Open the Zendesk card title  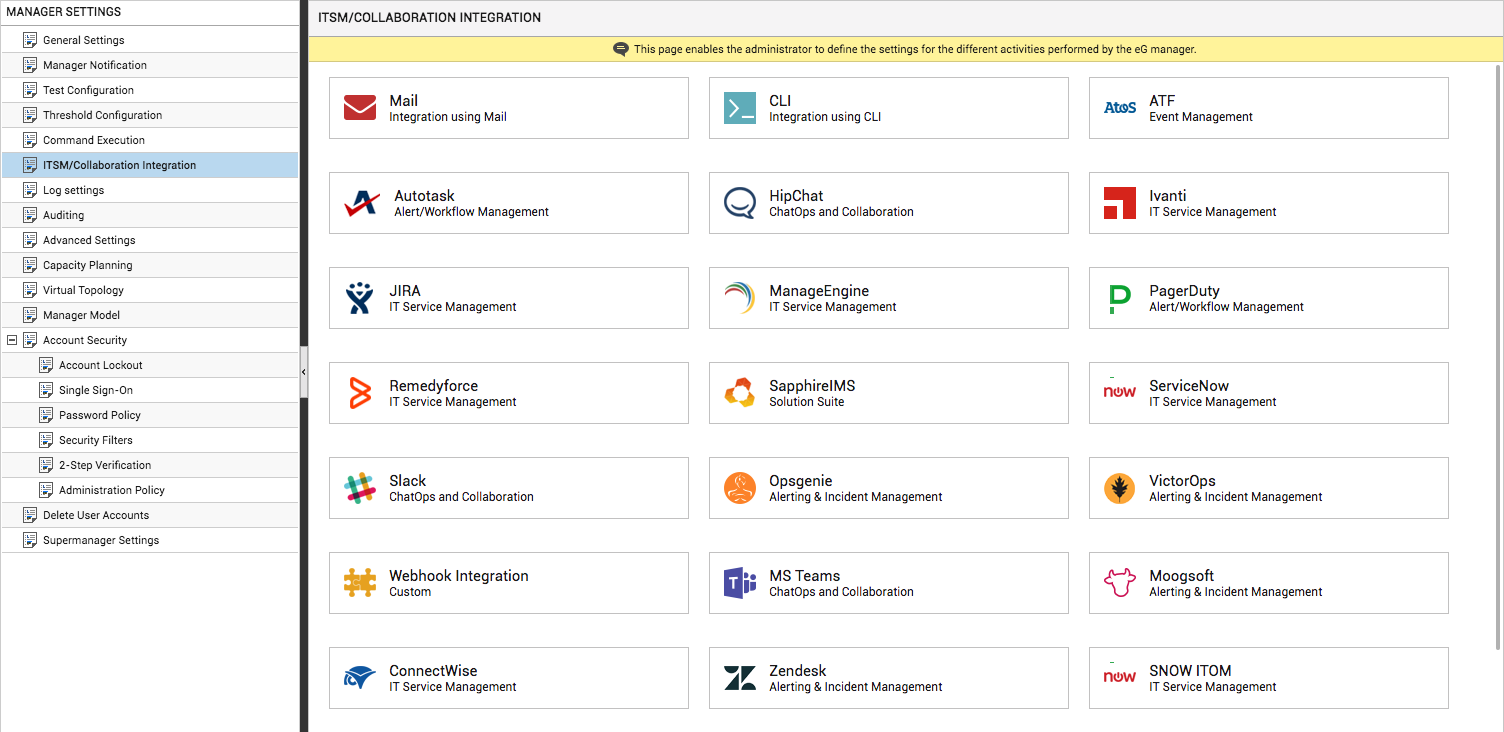click(798, 671)
